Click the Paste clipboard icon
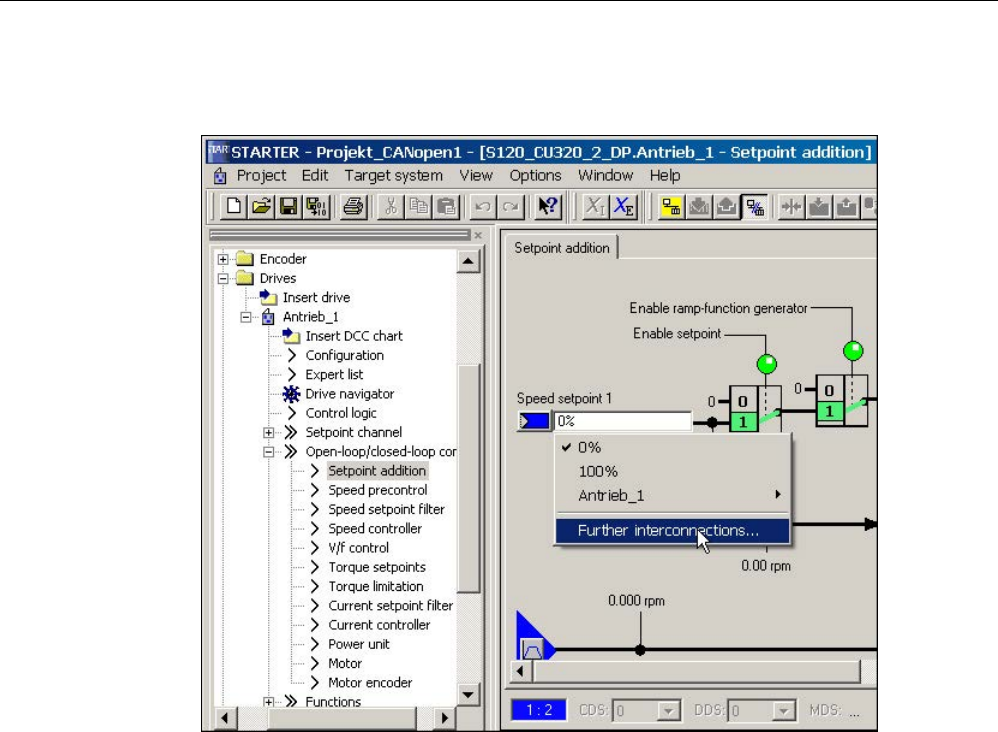This screenshot has height=732, width=998. click(446, 206)
